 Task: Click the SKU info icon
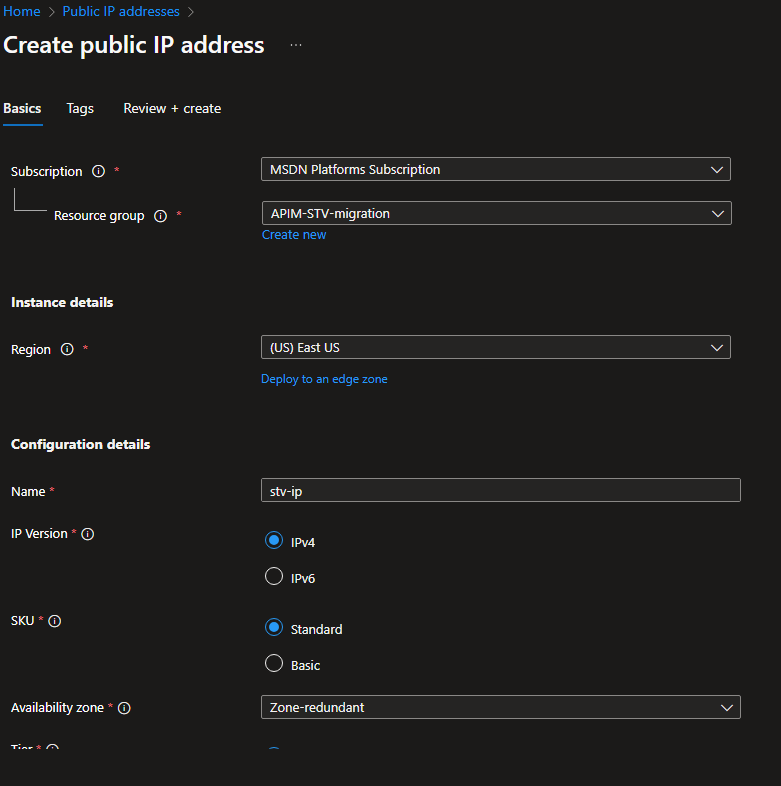(x=55, y=621)
